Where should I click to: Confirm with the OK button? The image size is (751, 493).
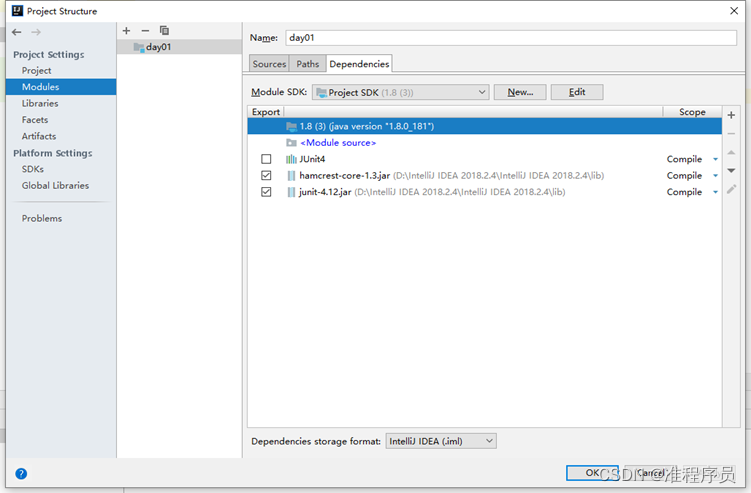(x=592, y=473)
